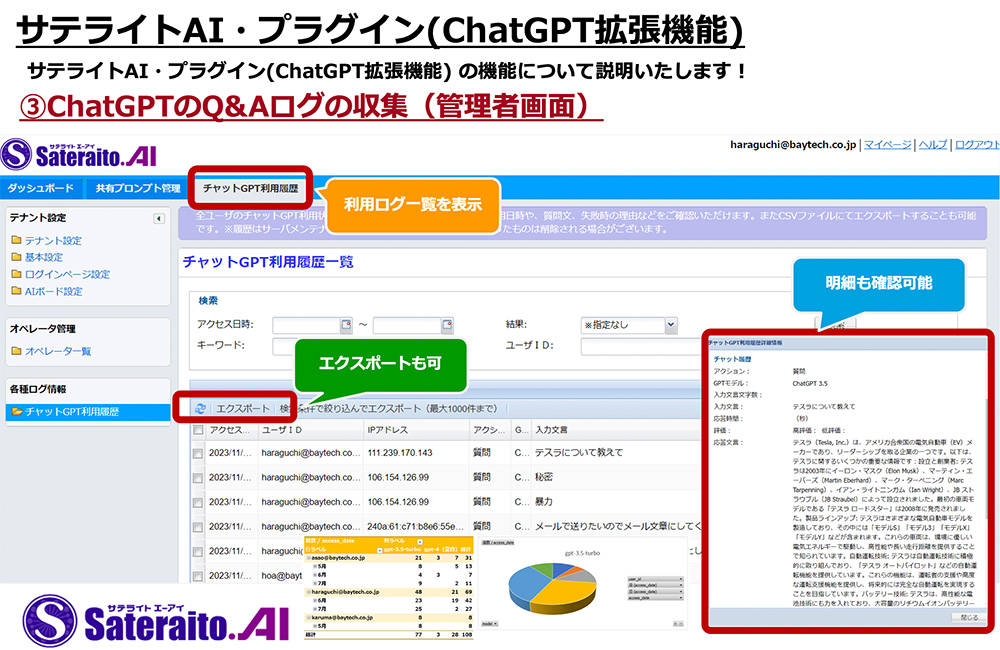Check the row with input 秘密

198,477
